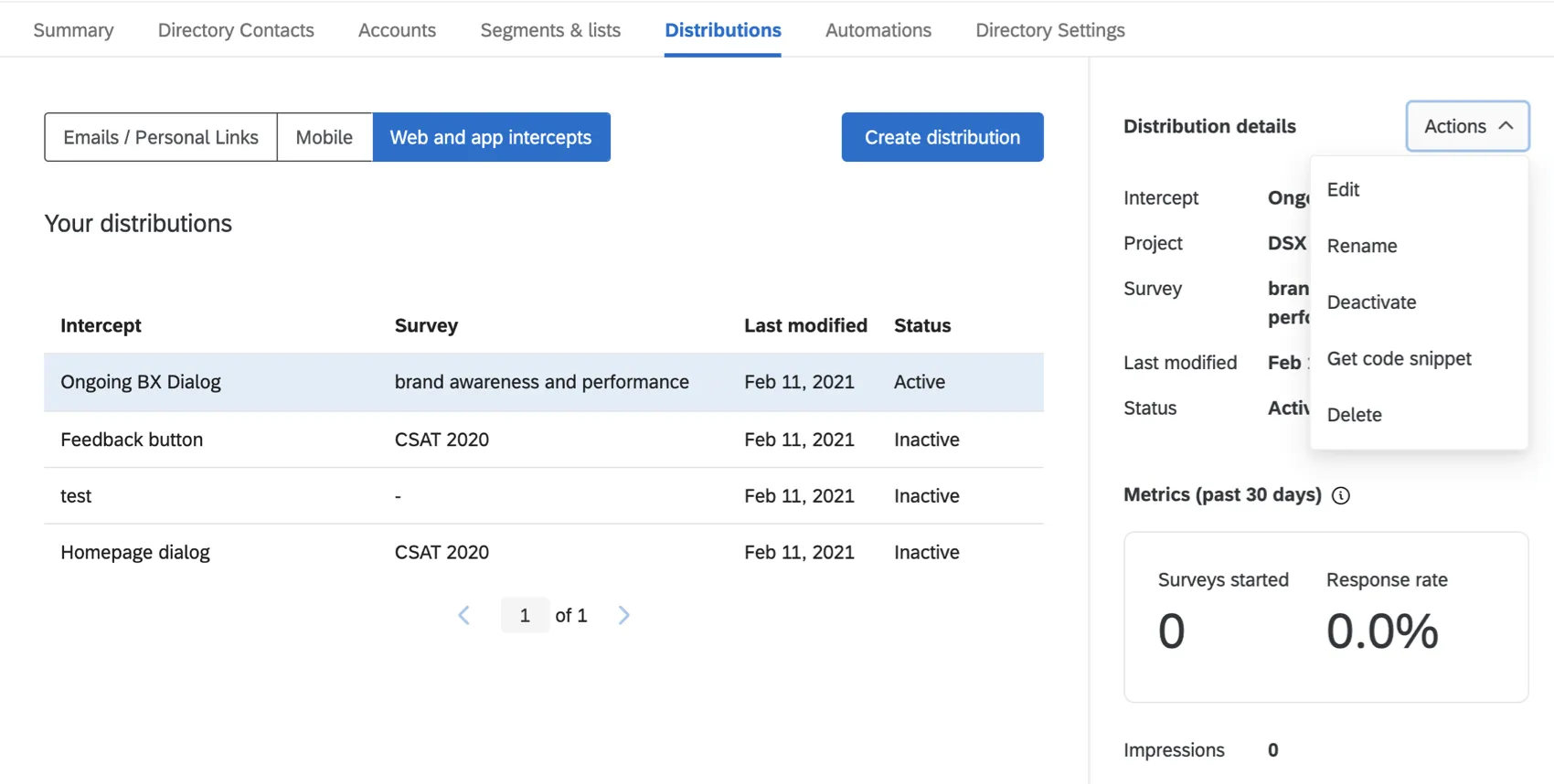The image size is (1554, 784).
Task: Switch to the Mobile distributions view
Action: coord(325,137)
